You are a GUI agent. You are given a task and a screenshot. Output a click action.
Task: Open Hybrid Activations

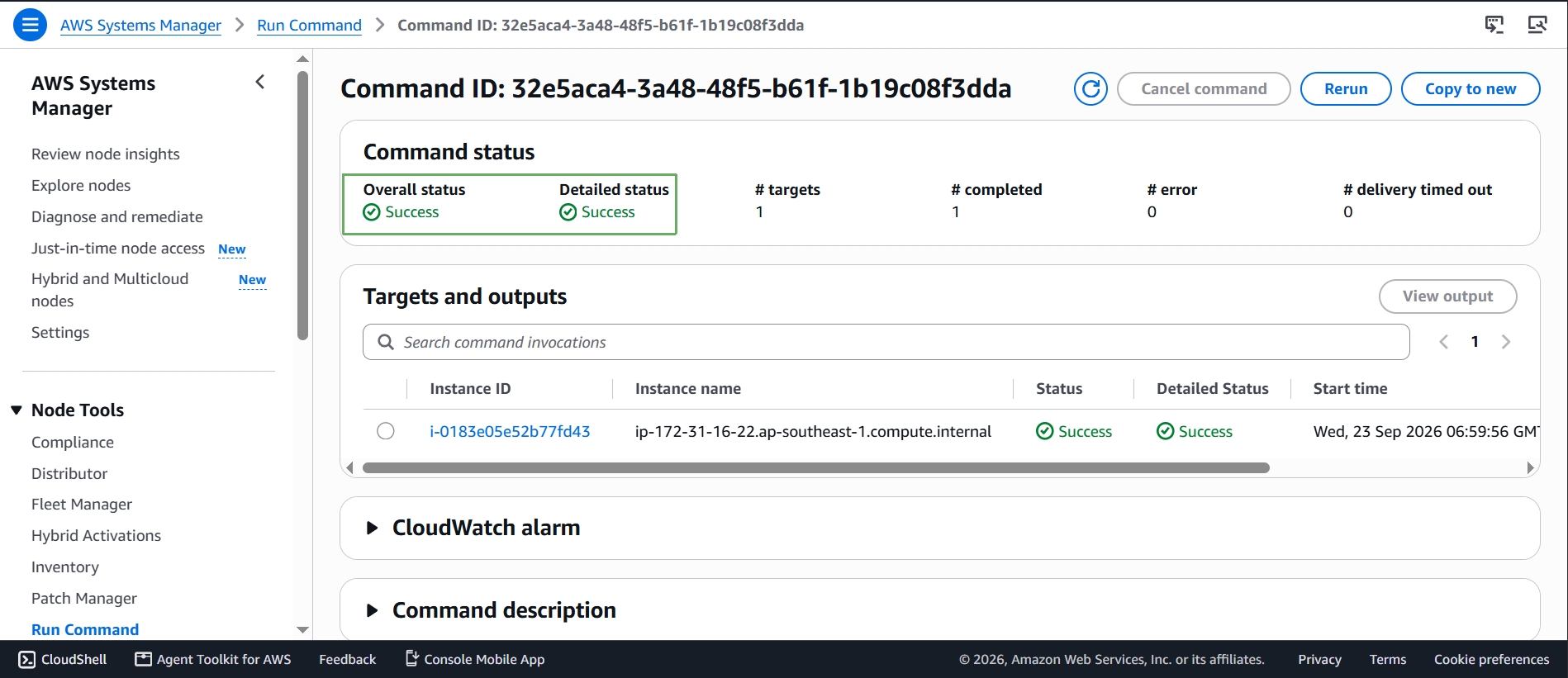pos(96,536)
